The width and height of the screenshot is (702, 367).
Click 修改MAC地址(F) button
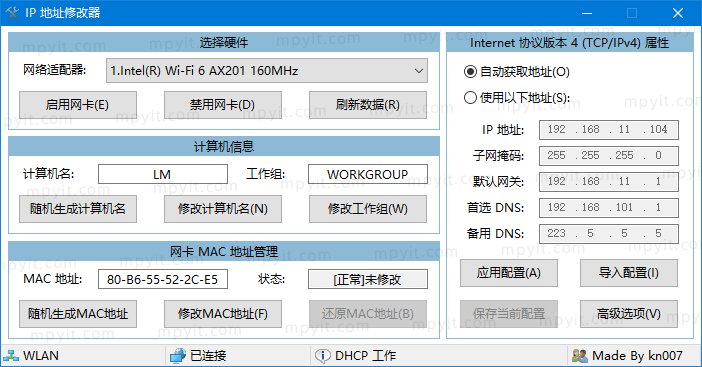coord(223,314)
